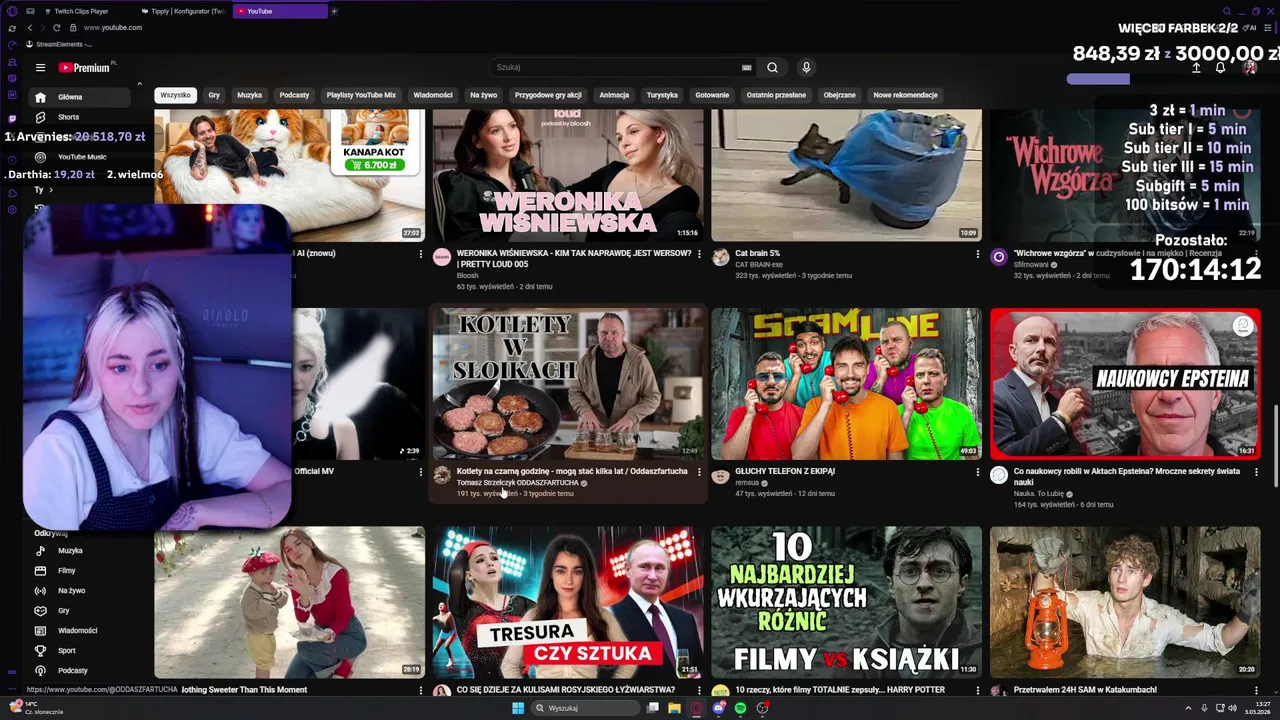
Task: Select Obejrzane filter chip
Action: [839, 95]
